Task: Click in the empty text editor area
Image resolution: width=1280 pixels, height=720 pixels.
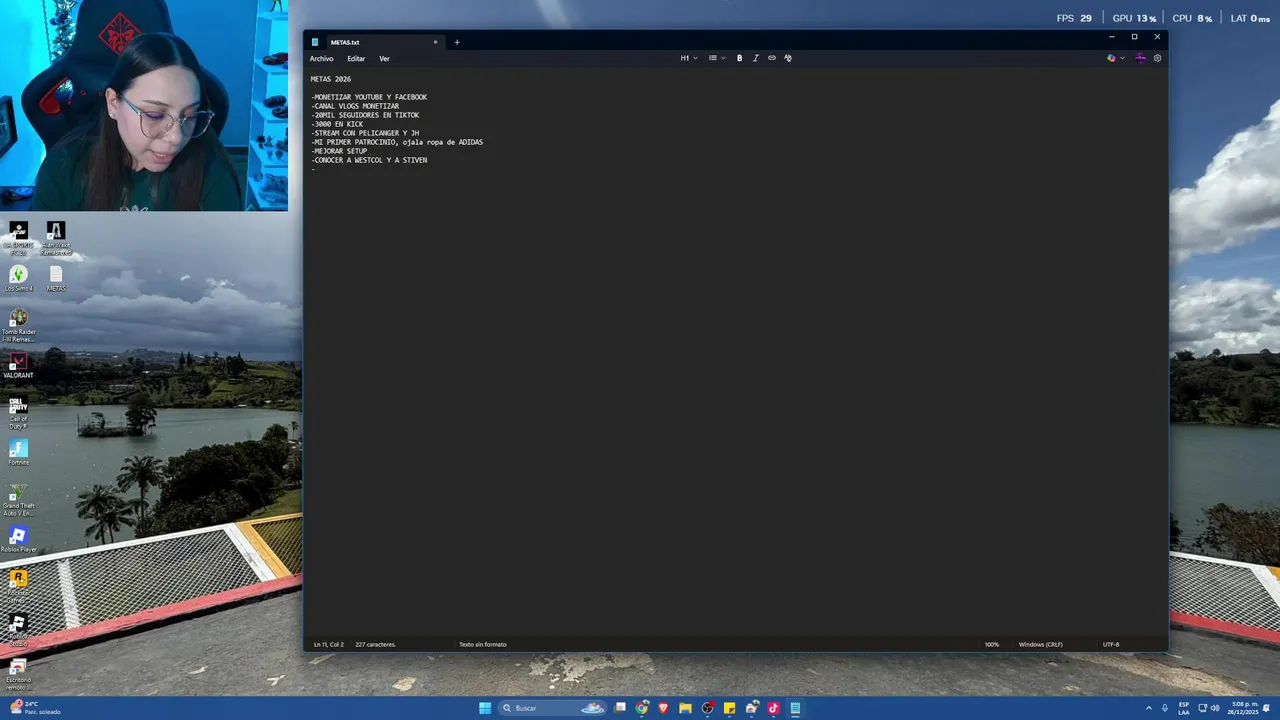Action: [x=735, y=400]
